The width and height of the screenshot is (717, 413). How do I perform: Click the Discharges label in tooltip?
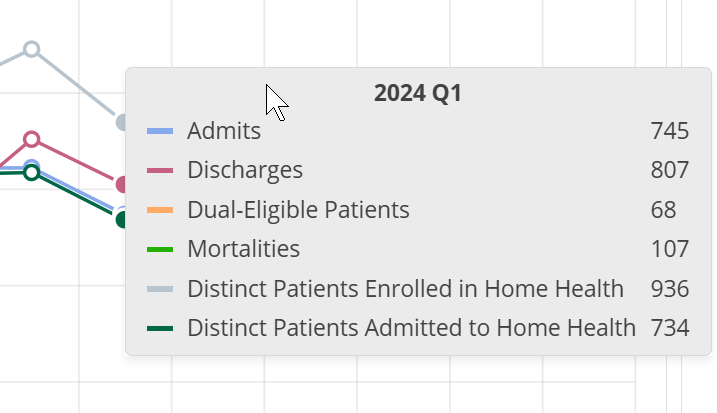pos(245,171)
